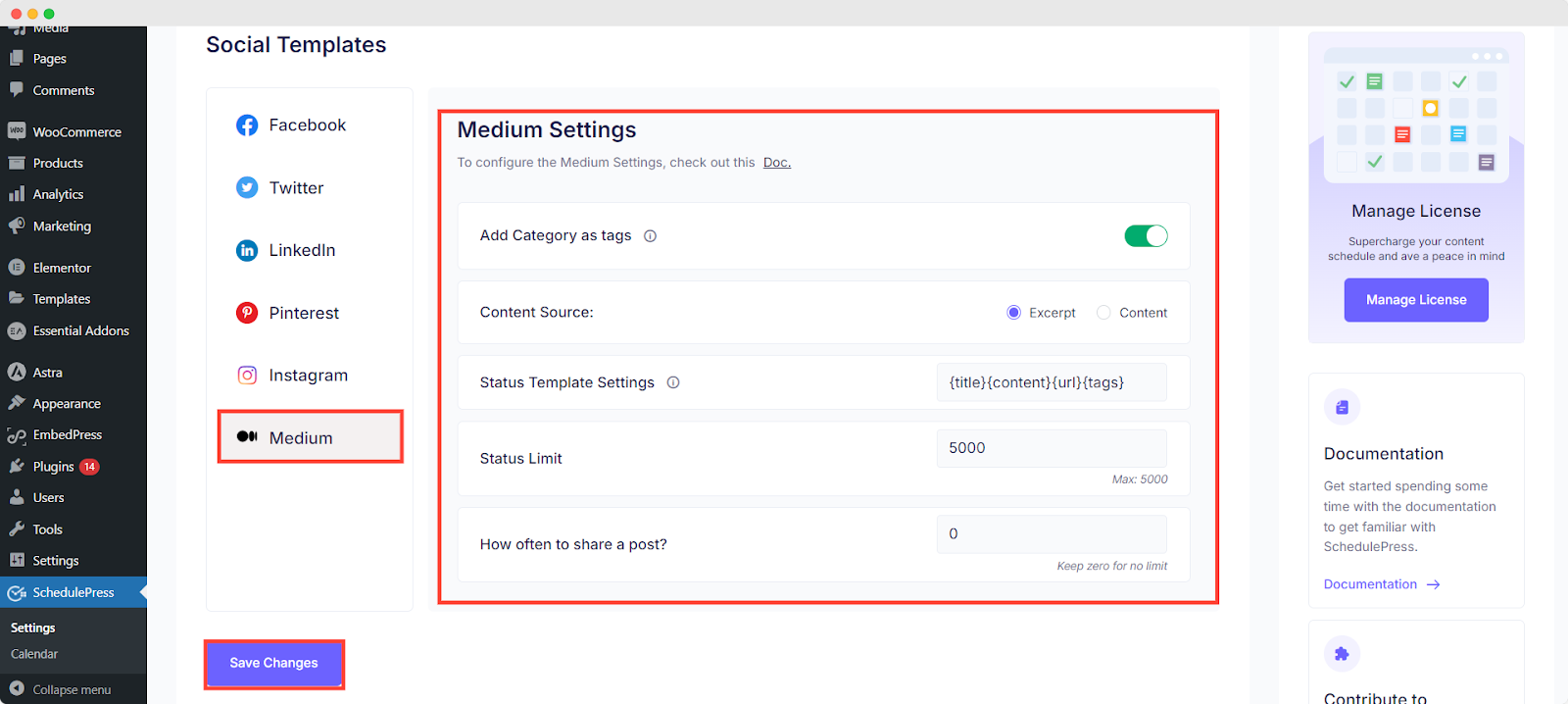The width and height of the screenshot is (1568, 704).
Task: Click the Medium logo icon
Action: click(247, 436)
